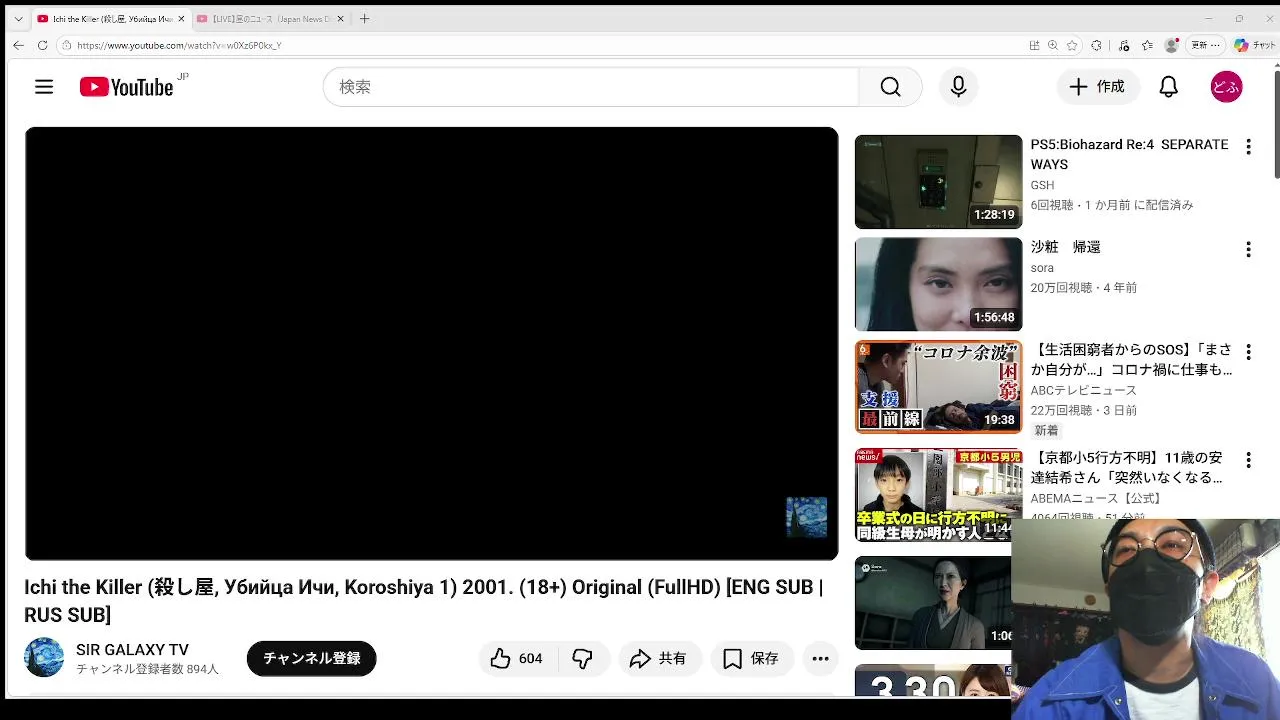
Task: Click チャンネル登録者数 894人 subscriber count
Action: pos(147,669)
